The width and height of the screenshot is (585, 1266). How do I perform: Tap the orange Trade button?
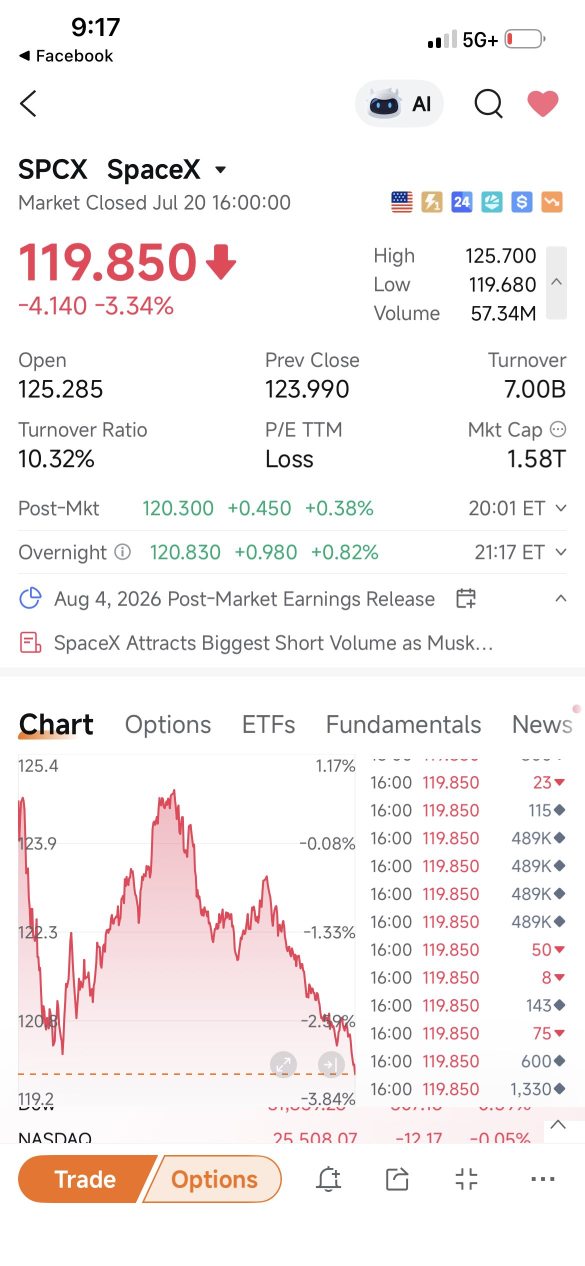85,1179
